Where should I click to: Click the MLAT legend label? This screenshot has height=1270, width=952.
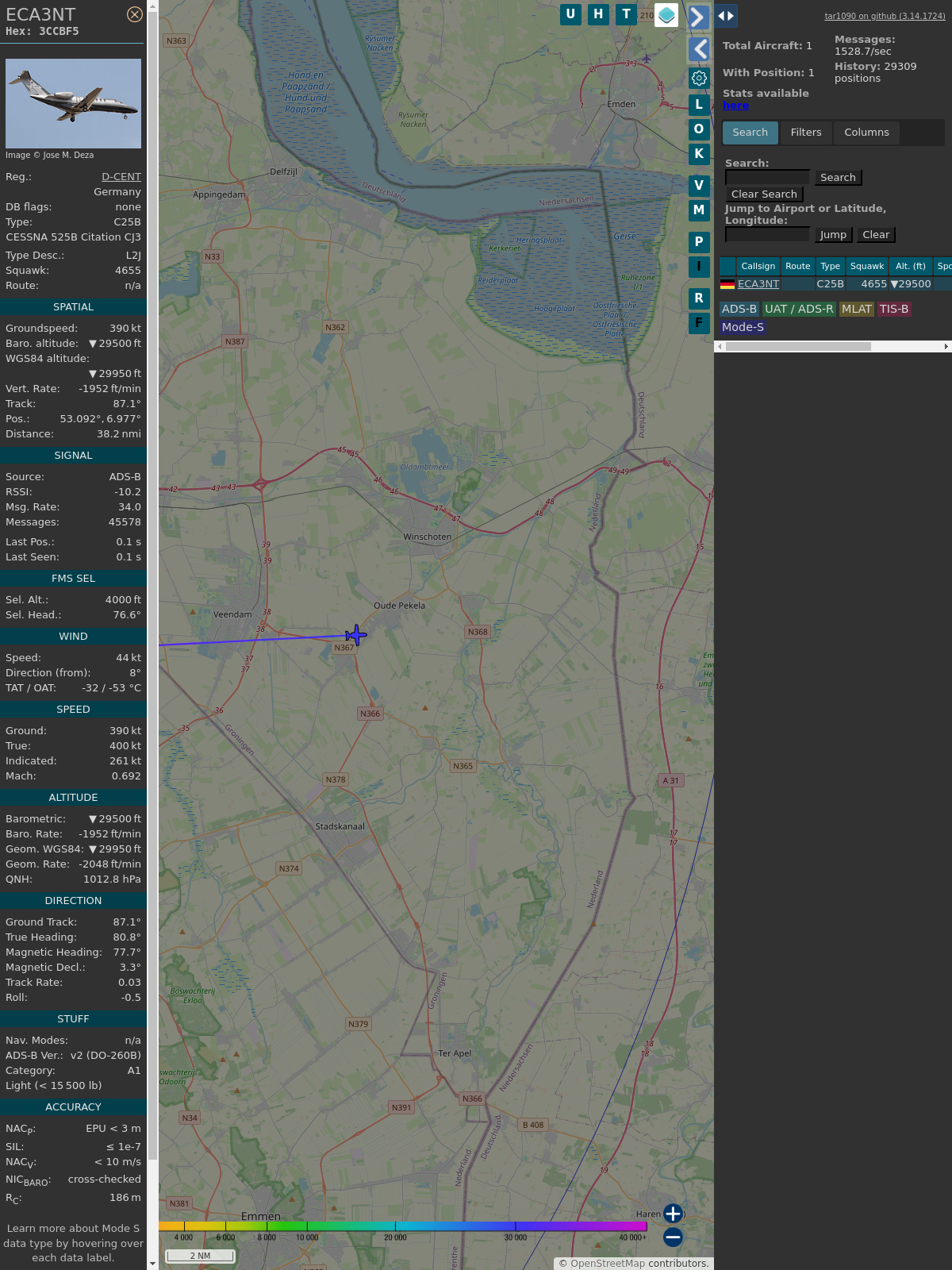[x=857, y=310]
